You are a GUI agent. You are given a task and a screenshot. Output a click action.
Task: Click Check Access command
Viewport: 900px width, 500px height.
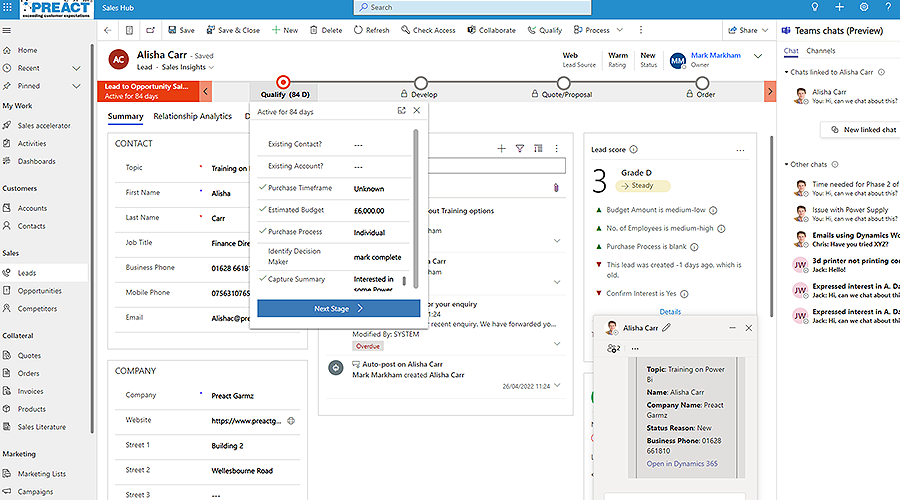pyautogui.click(x=428, y=30)
